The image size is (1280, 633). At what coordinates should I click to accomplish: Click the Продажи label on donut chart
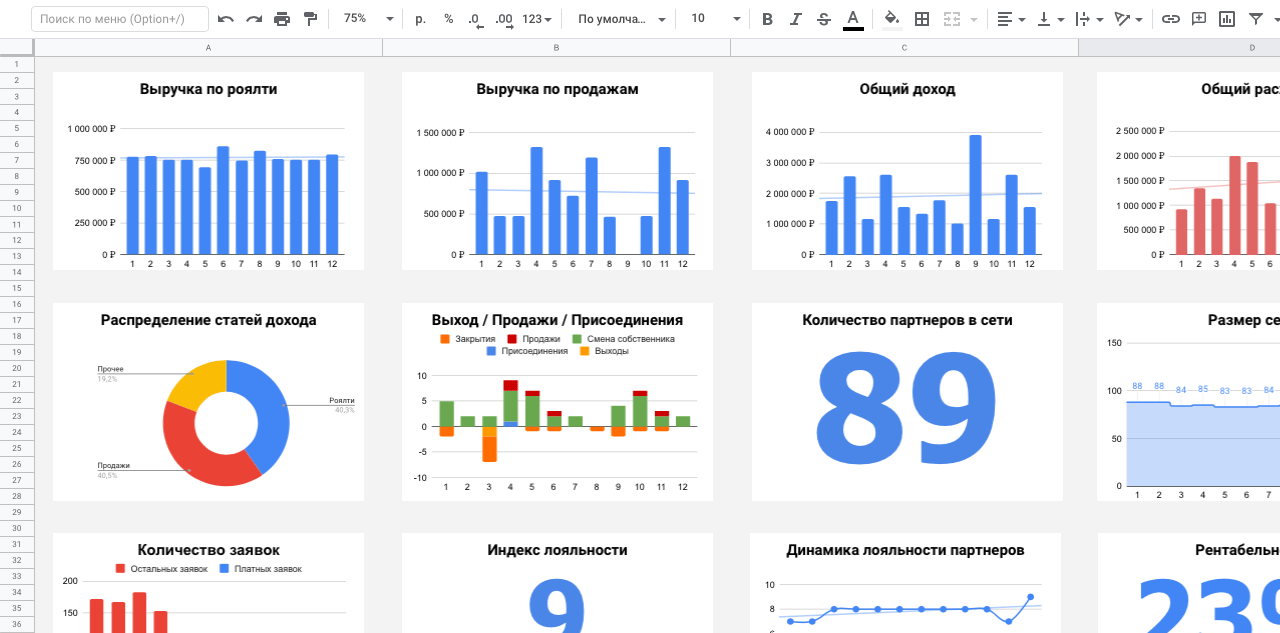point(113,466)
